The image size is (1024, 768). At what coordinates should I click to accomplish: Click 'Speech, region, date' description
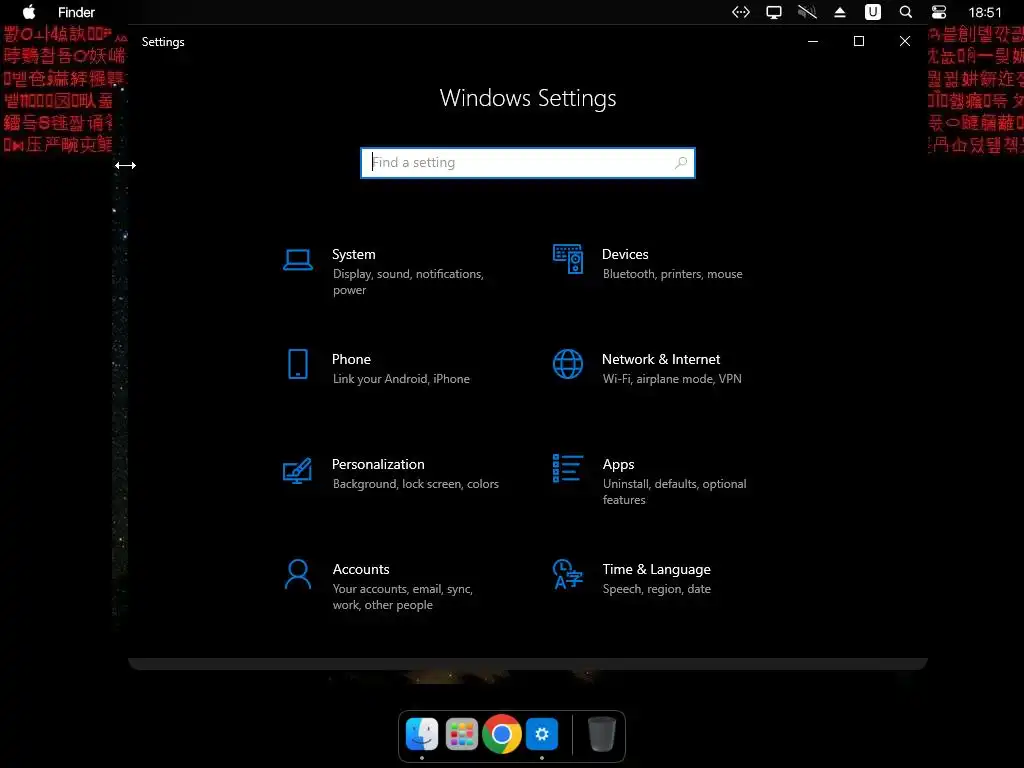[656, 589]
